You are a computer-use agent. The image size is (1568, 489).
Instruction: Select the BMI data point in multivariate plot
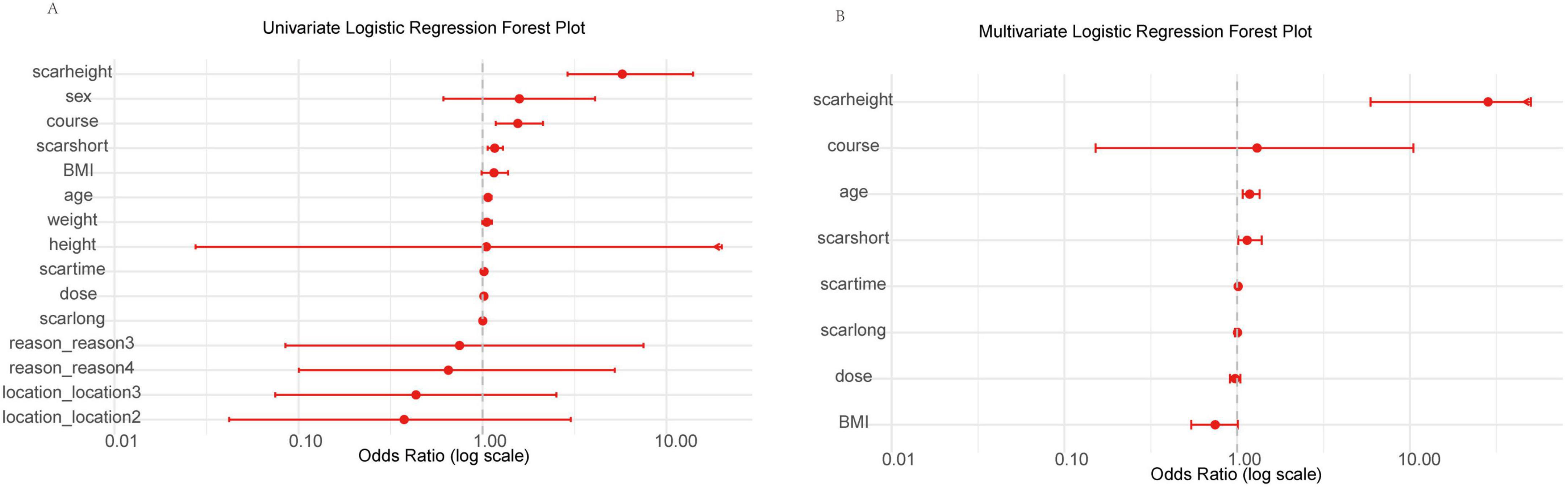(x=1214, y=425)
